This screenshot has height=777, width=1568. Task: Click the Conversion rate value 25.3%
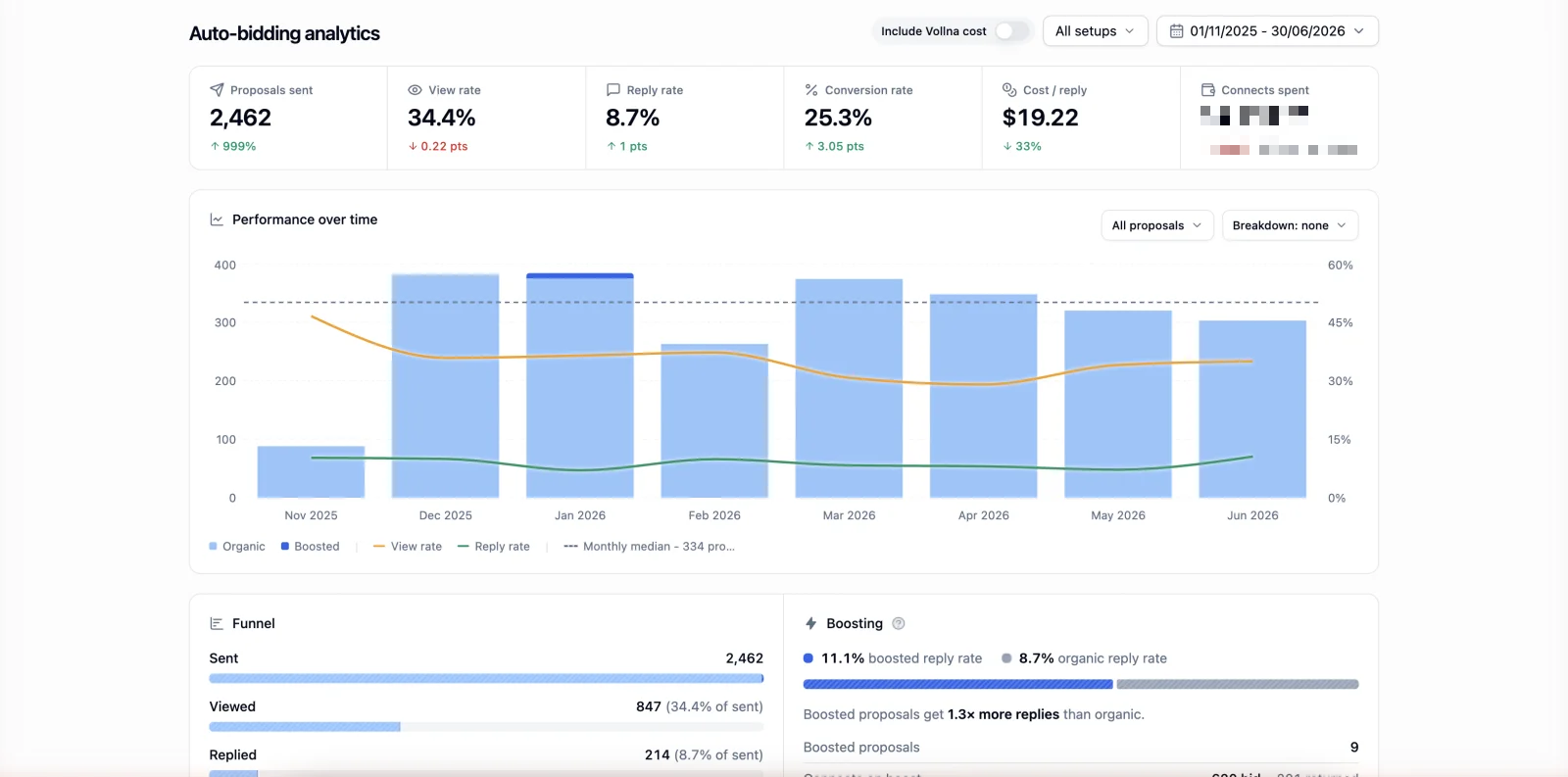click(x=838, y=118)
